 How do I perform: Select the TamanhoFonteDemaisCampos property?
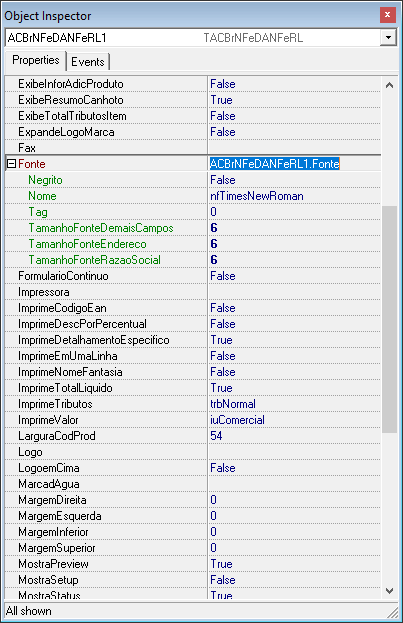click(101, 228)
